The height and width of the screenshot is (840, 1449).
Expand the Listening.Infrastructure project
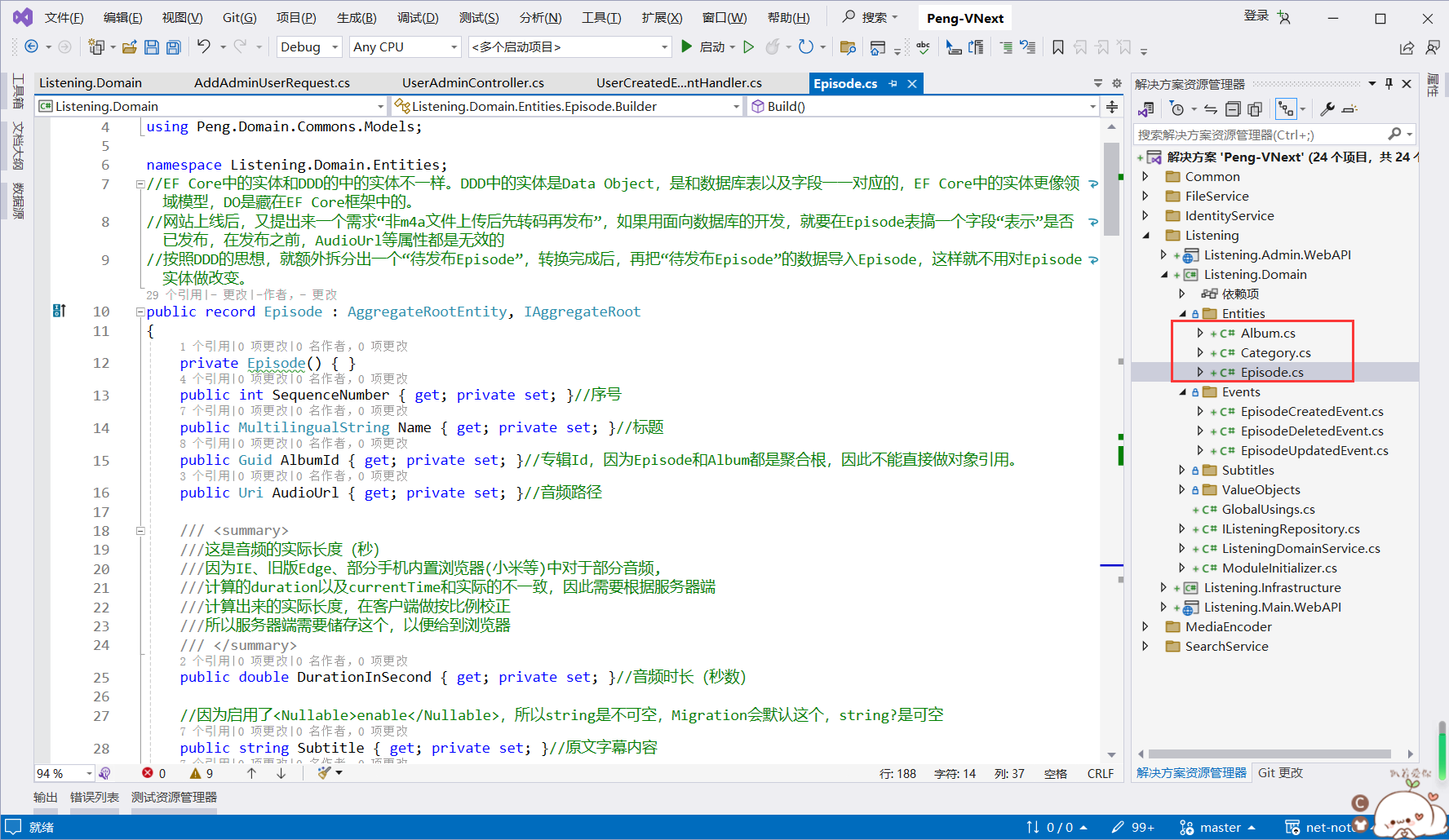pos(1164,587)
